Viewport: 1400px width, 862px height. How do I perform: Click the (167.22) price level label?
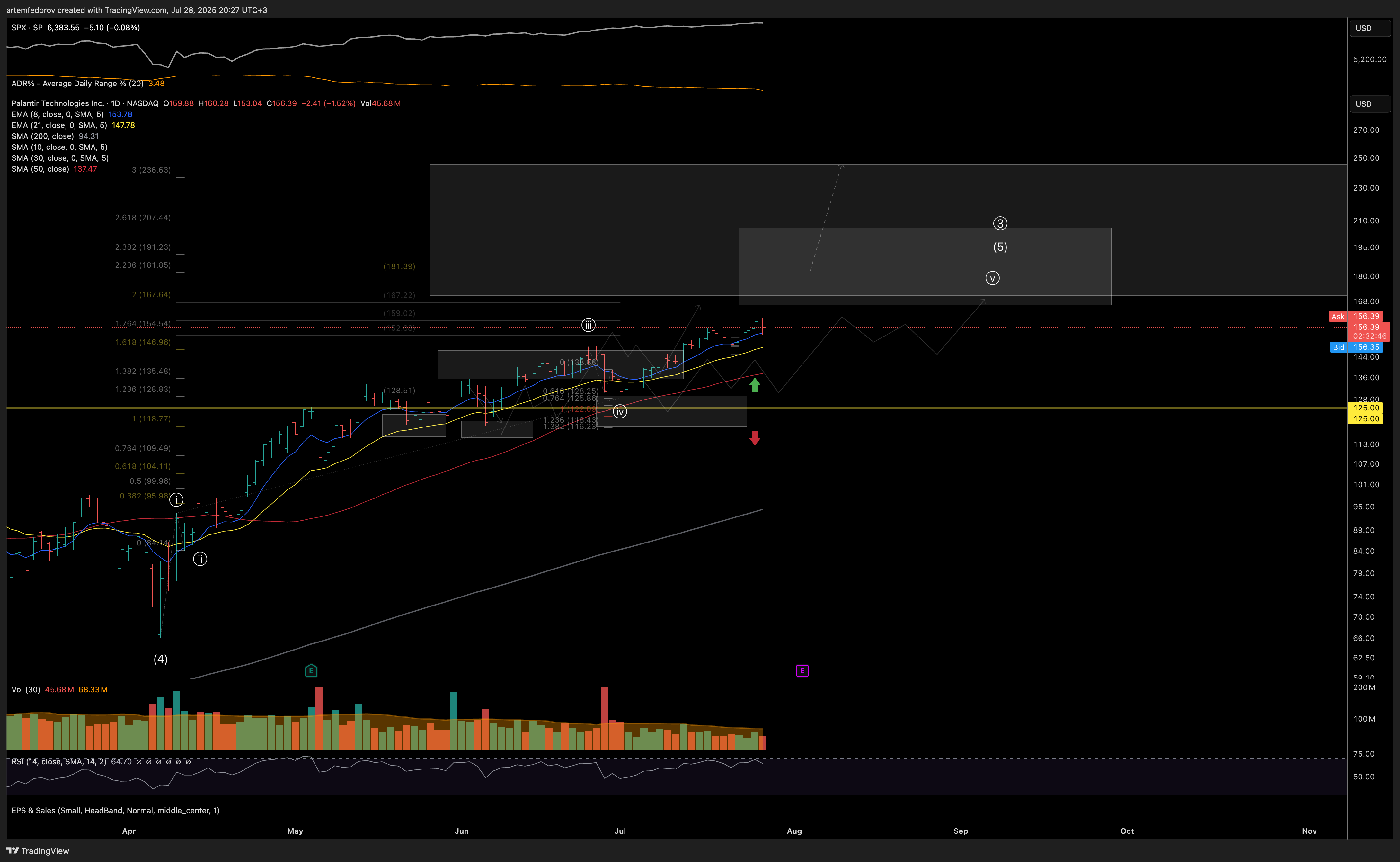(399, 295)
